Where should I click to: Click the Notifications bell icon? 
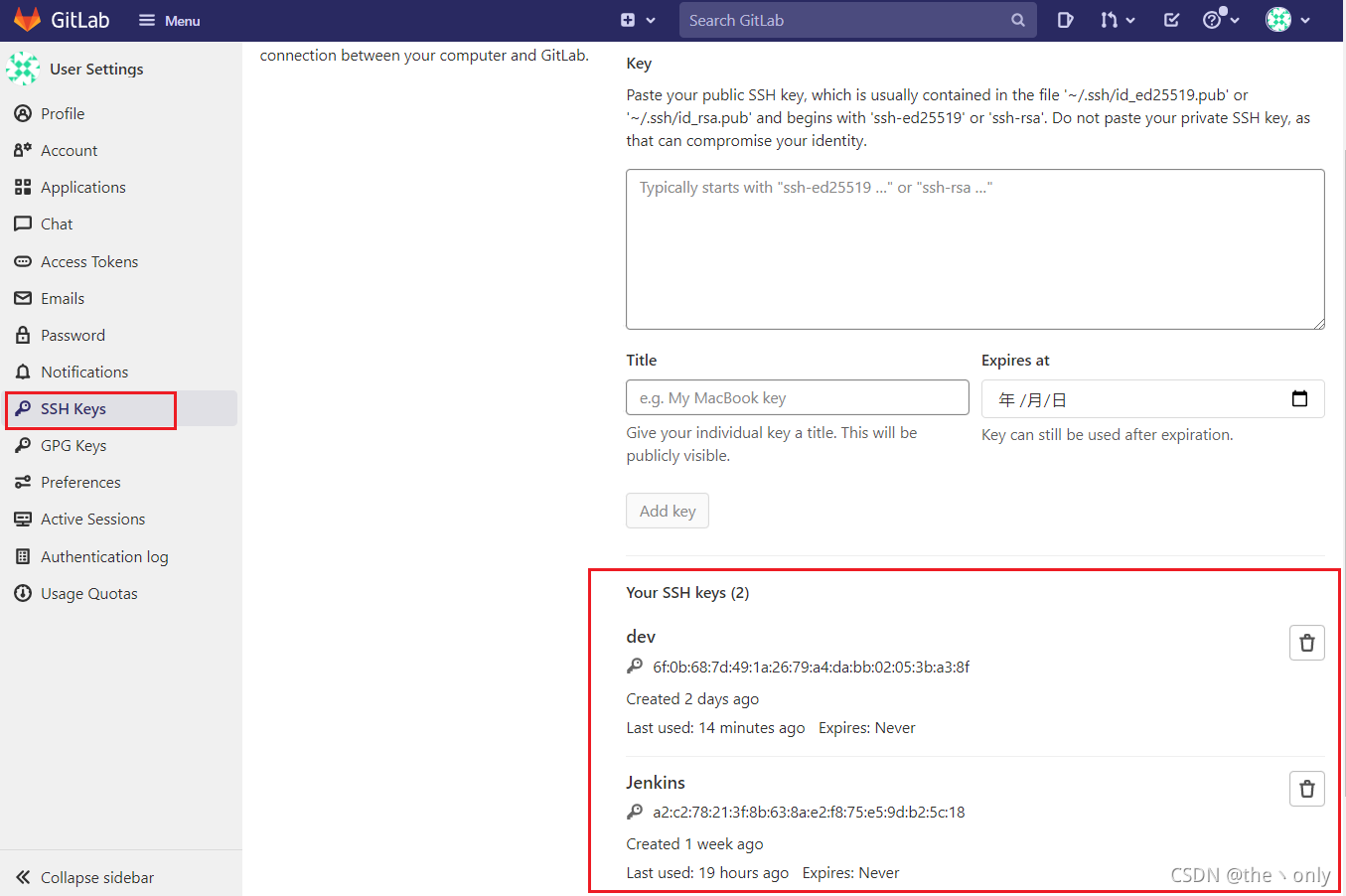point(23,372)
